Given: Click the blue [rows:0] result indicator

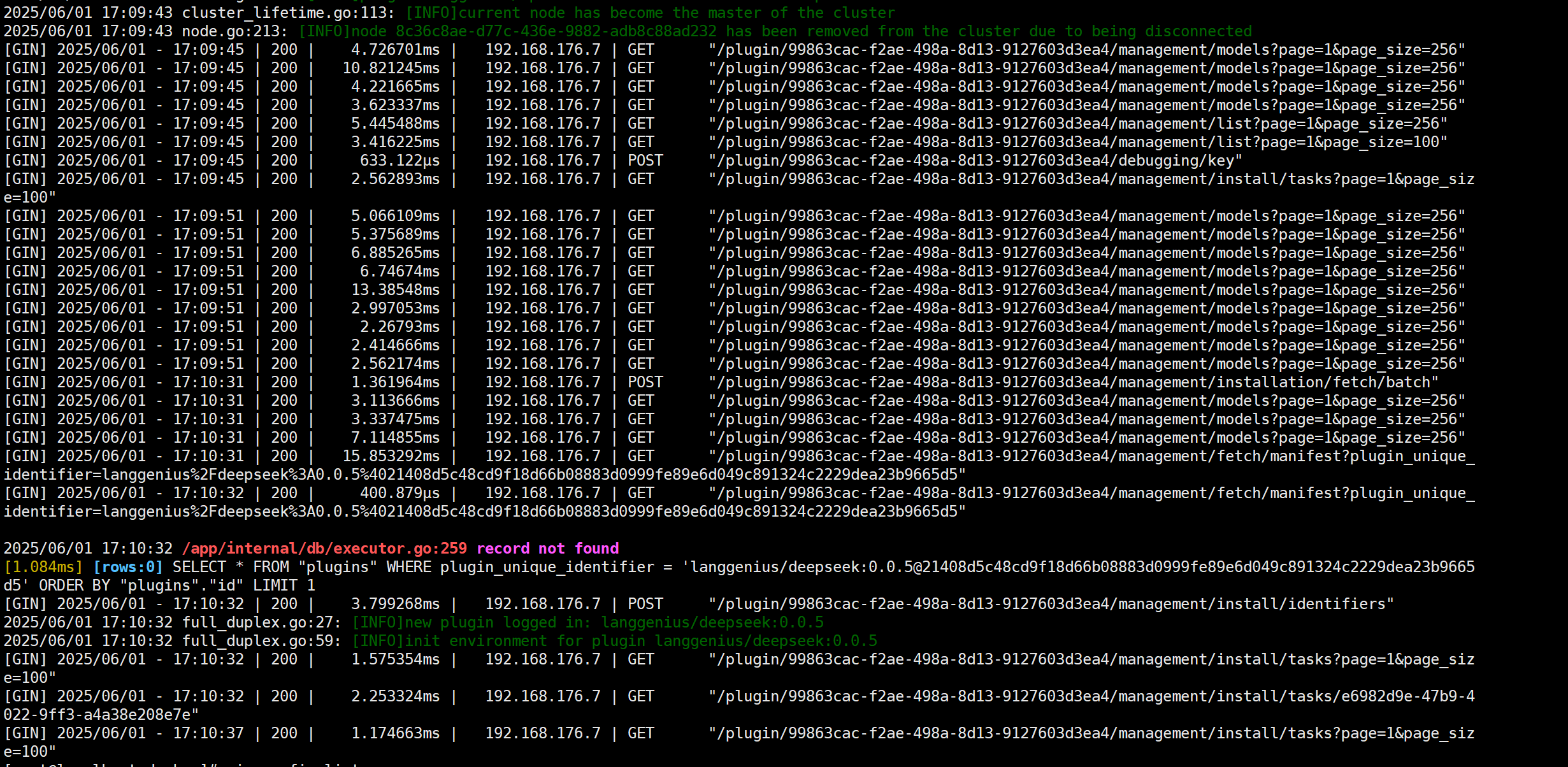Looking at the screenshot, I should (x=128, y=567).
